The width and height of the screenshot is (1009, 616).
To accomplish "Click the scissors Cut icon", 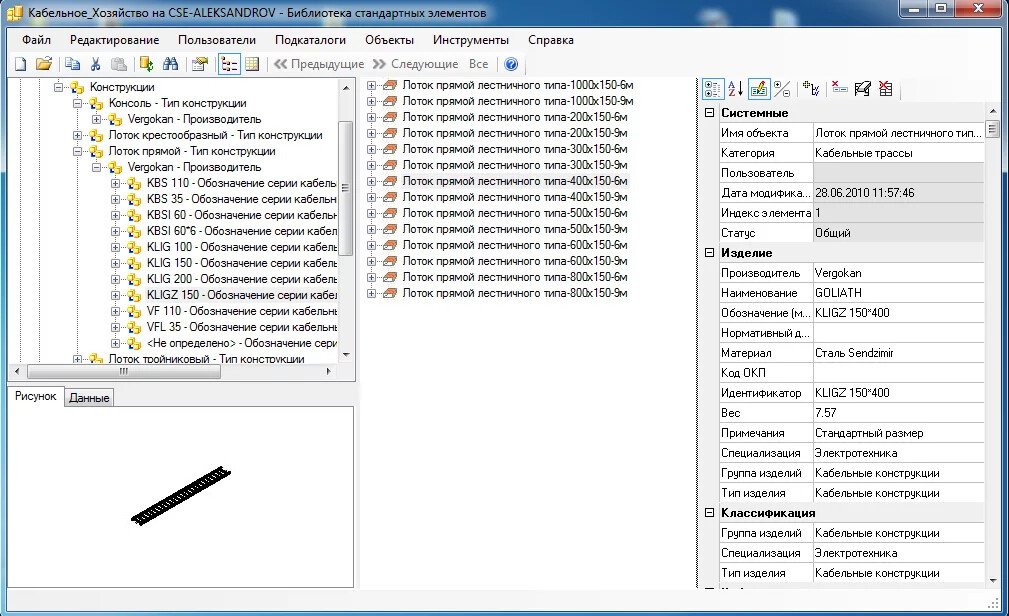I will coord(96,64).
